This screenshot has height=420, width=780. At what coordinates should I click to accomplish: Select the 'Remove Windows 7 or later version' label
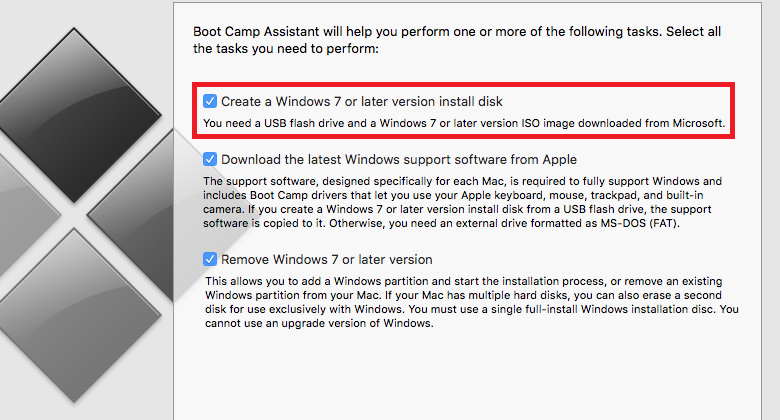(326, 260)
